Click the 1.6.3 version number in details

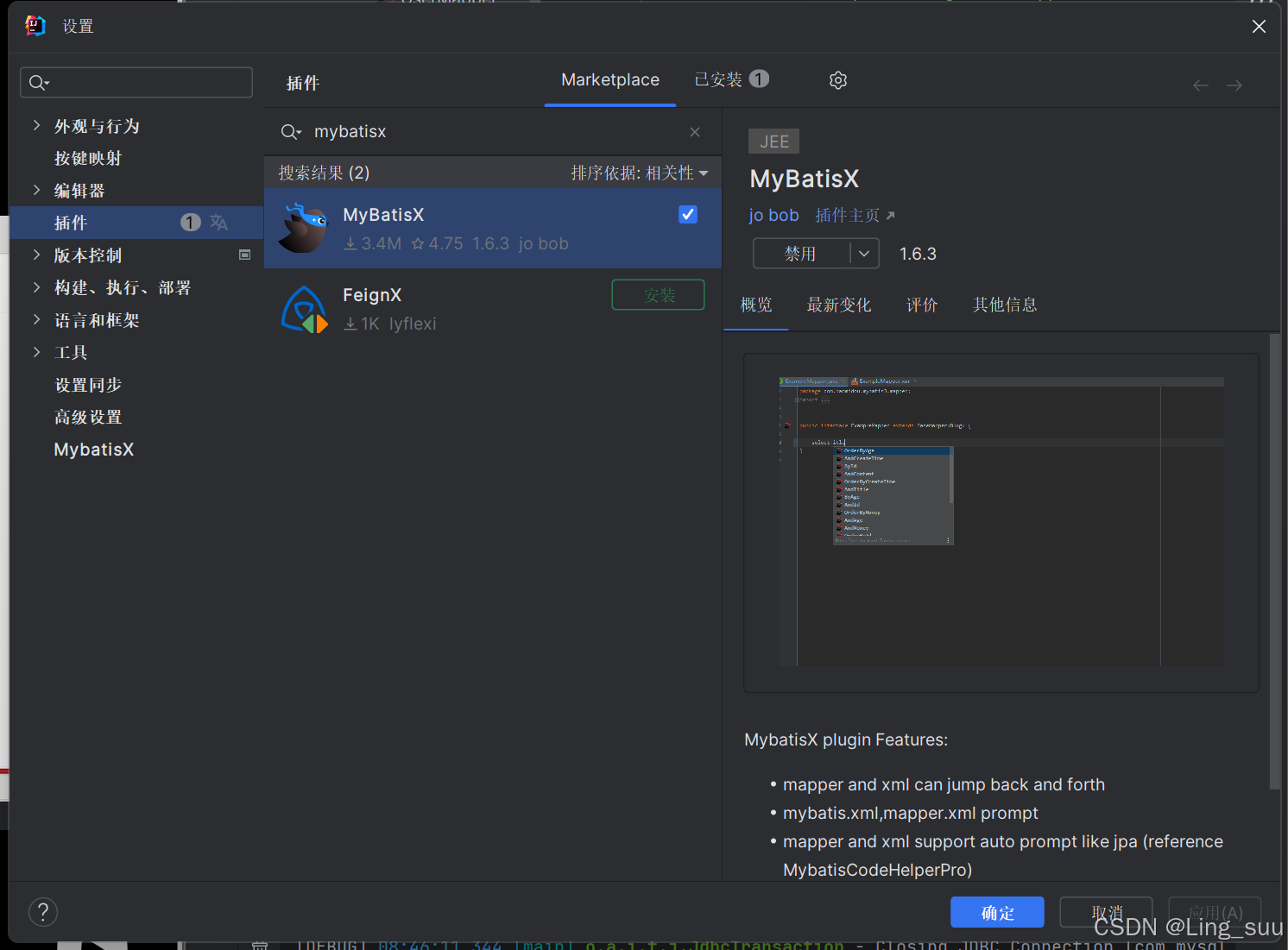(918, 254)
